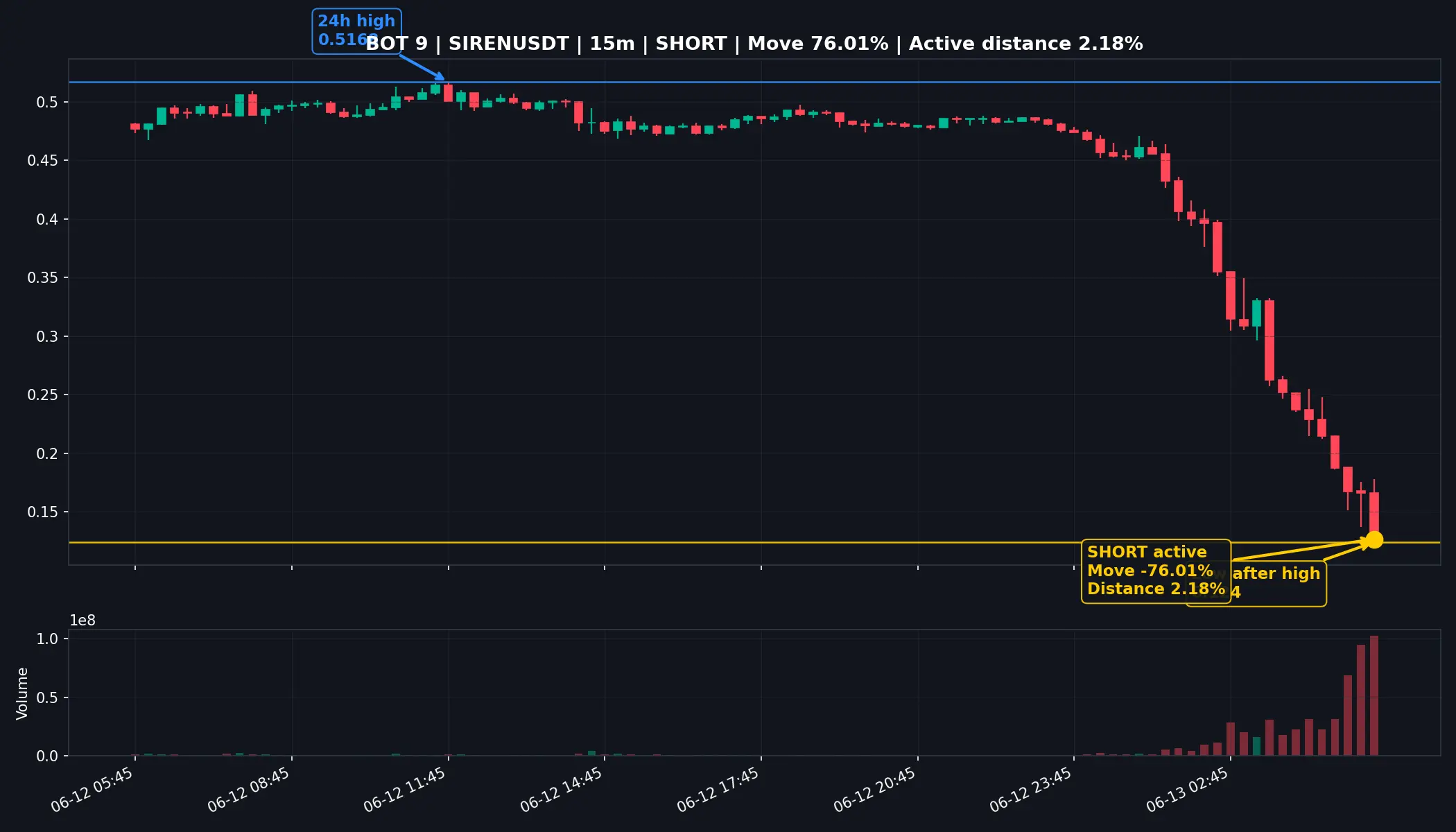Click the tallest volume bar at far right
The height and width of the screenshot is (832, 1456).
[x=1374, y=695]
